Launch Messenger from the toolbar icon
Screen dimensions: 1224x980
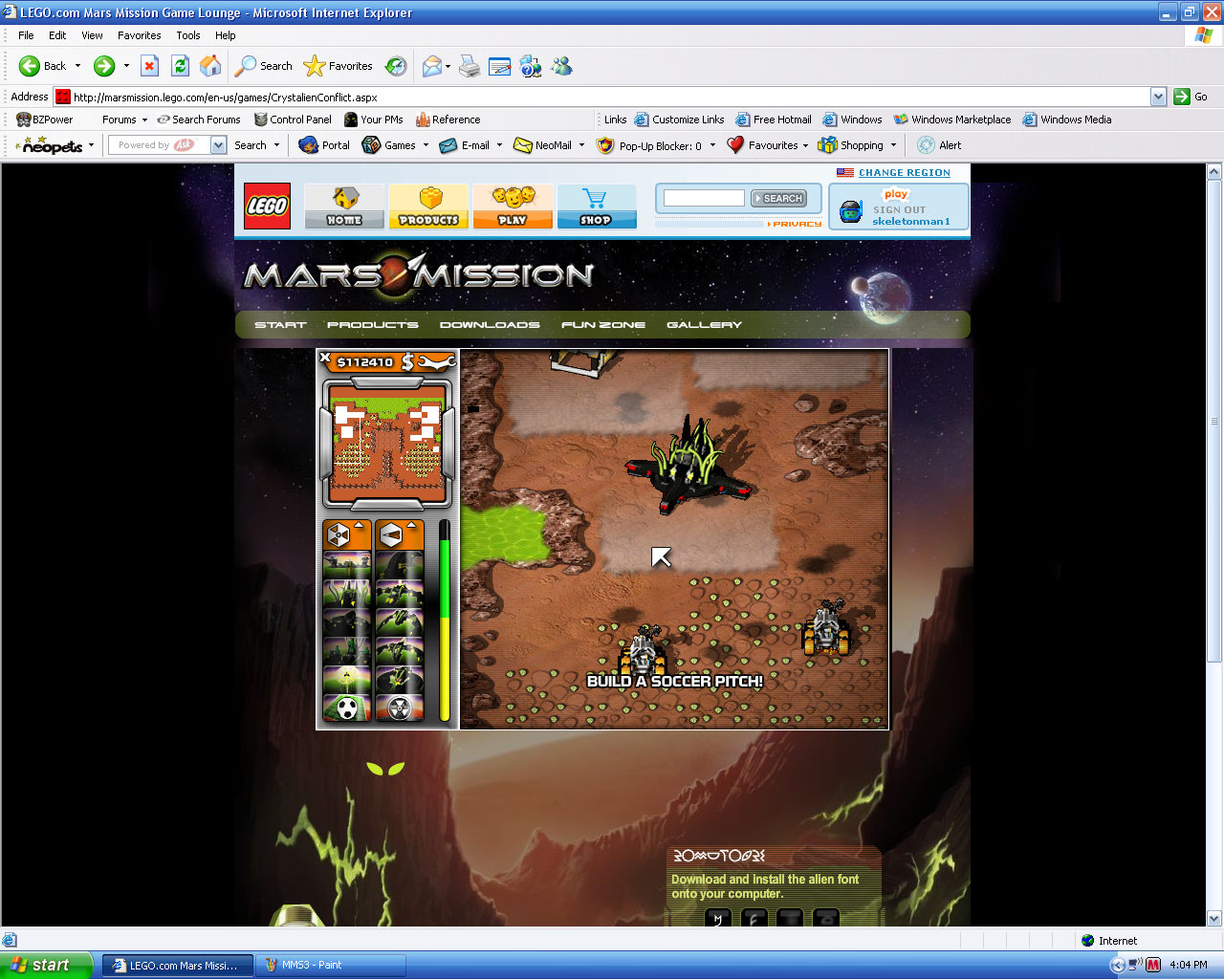coord(562,66)
